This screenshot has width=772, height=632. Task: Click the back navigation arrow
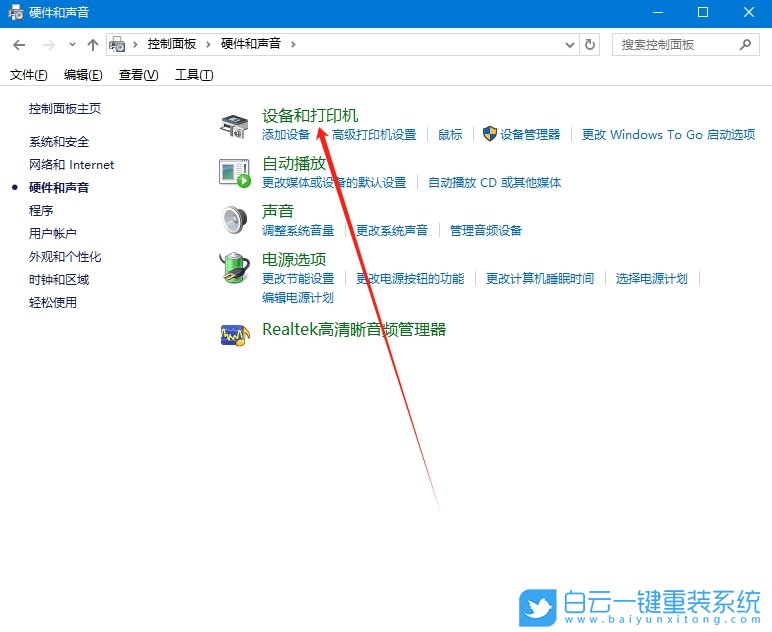(x=19, y=45)
